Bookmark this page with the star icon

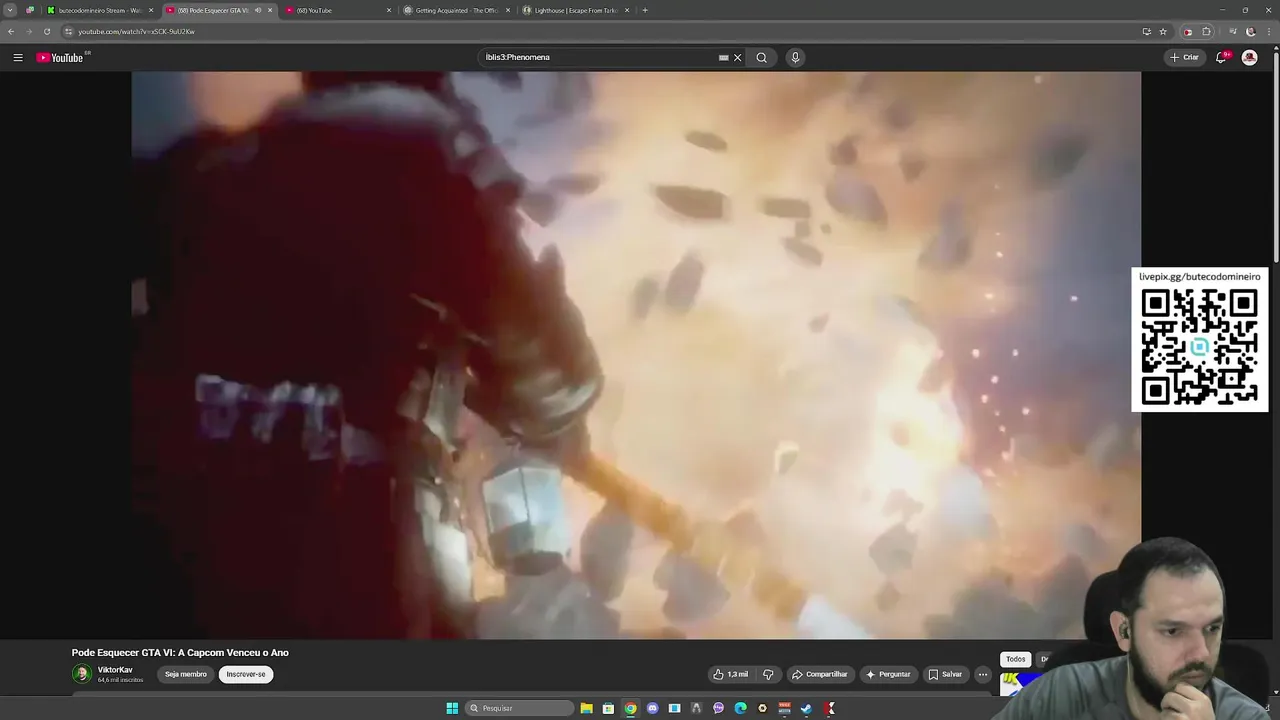pos(1163,31)
